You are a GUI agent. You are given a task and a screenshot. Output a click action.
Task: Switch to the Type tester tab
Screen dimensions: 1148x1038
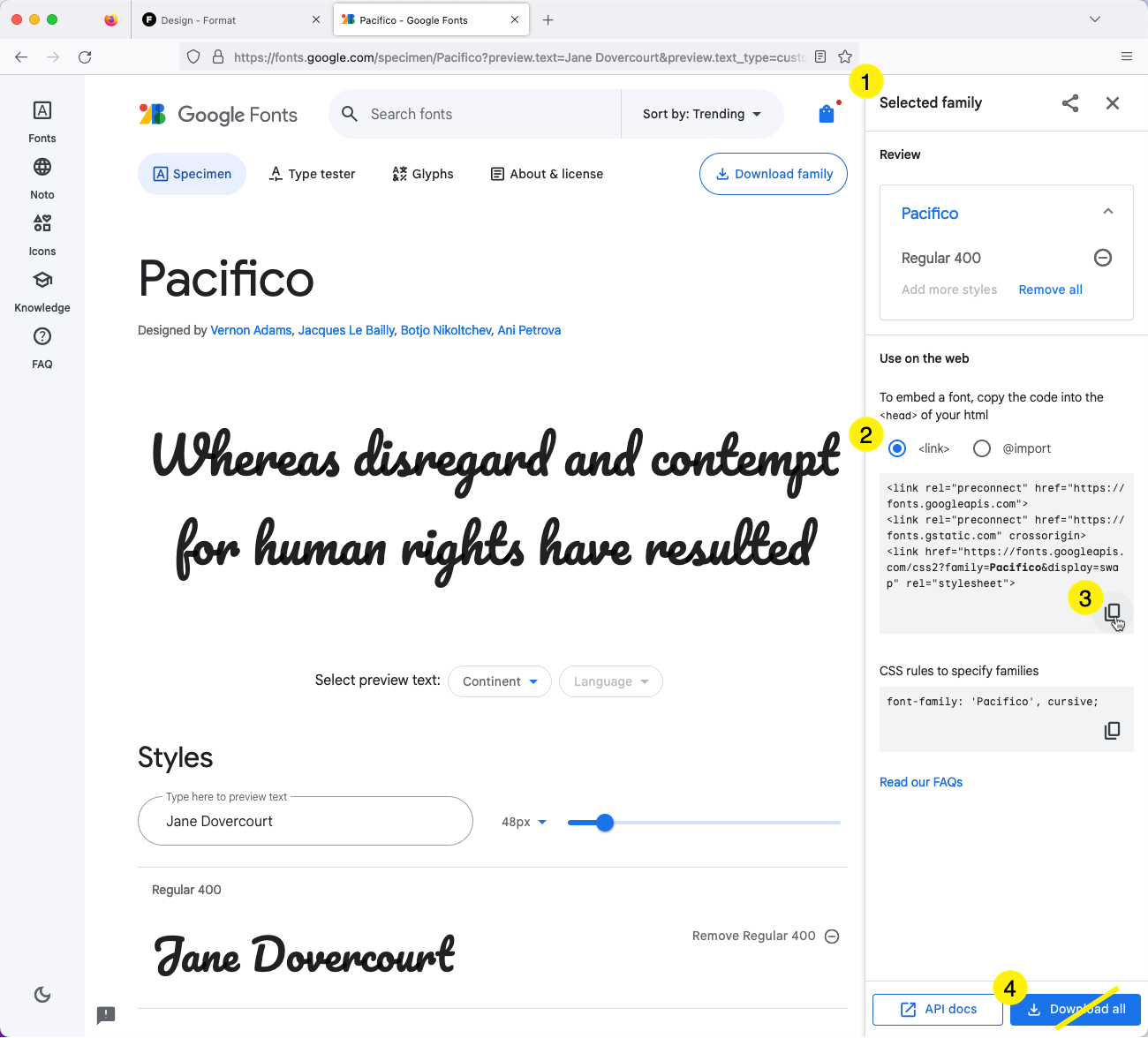[x=312, y=174]
